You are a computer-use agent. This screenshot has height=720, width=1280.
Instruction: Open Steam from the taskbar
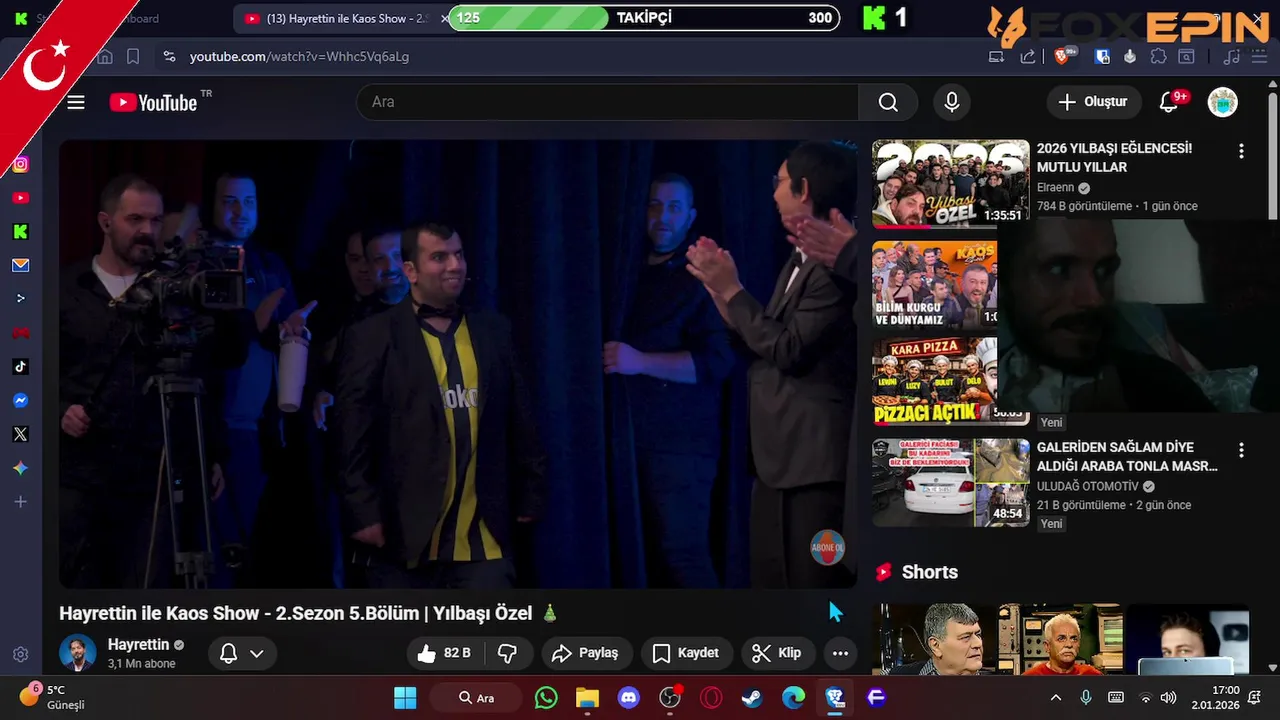(752, 697)
